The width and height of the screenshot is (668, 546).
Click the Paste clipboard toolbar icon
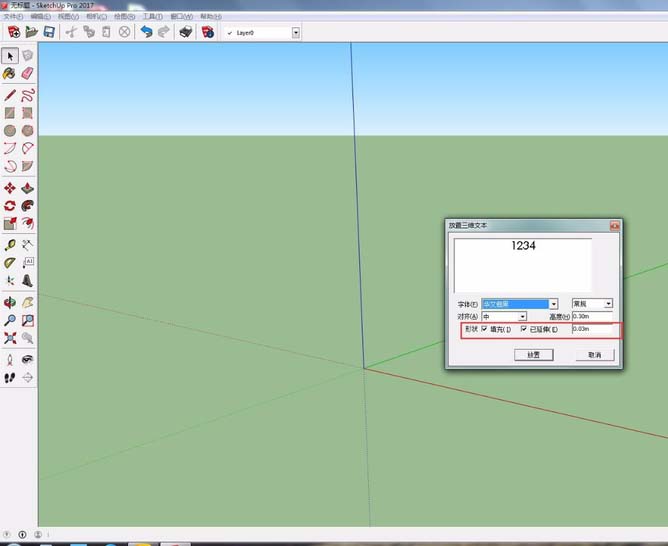coord(107,32)
